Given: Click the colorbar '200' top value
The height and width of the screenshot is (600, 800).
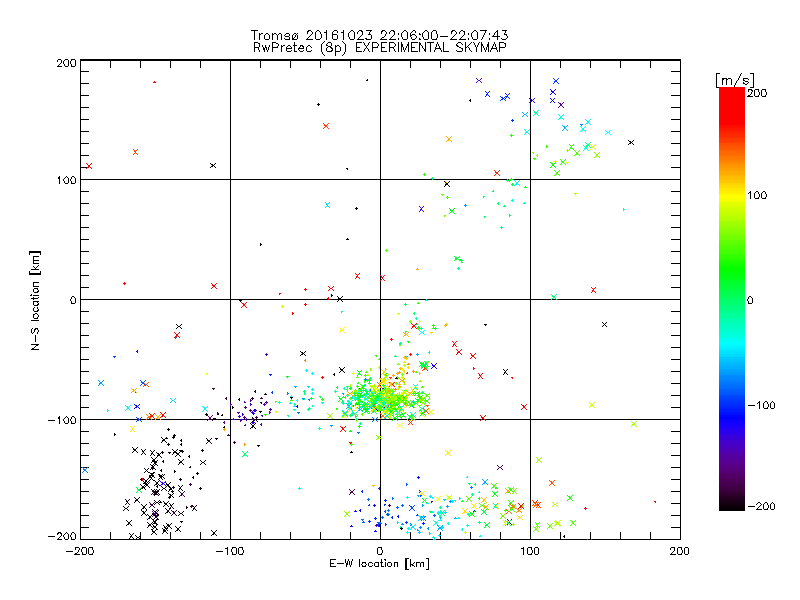Looking at the screenshot, I should [757, 93].
